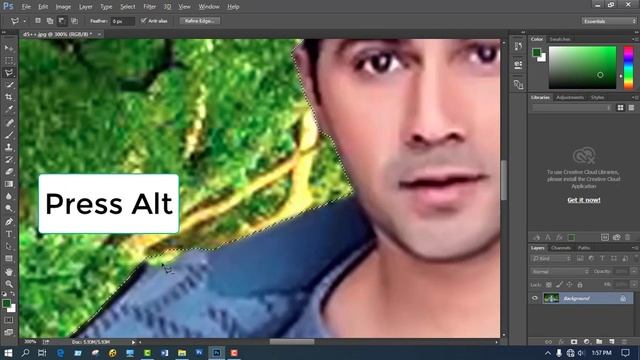Open the tool preset picker arrow
Screen dimensions: 640x360
click(24, 21)
